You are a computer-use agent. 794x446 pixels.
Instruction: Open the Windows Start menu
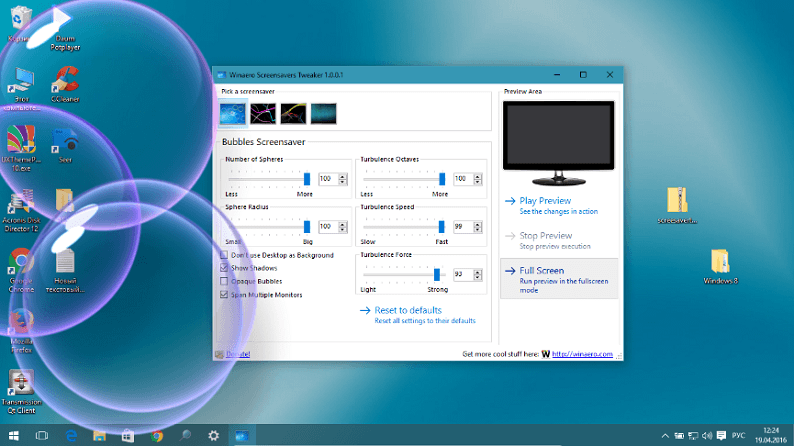[14, 435]
